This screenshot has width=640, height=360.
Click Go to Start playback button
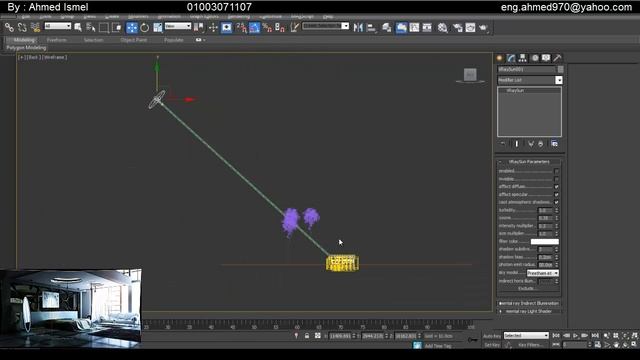point(556,336)
